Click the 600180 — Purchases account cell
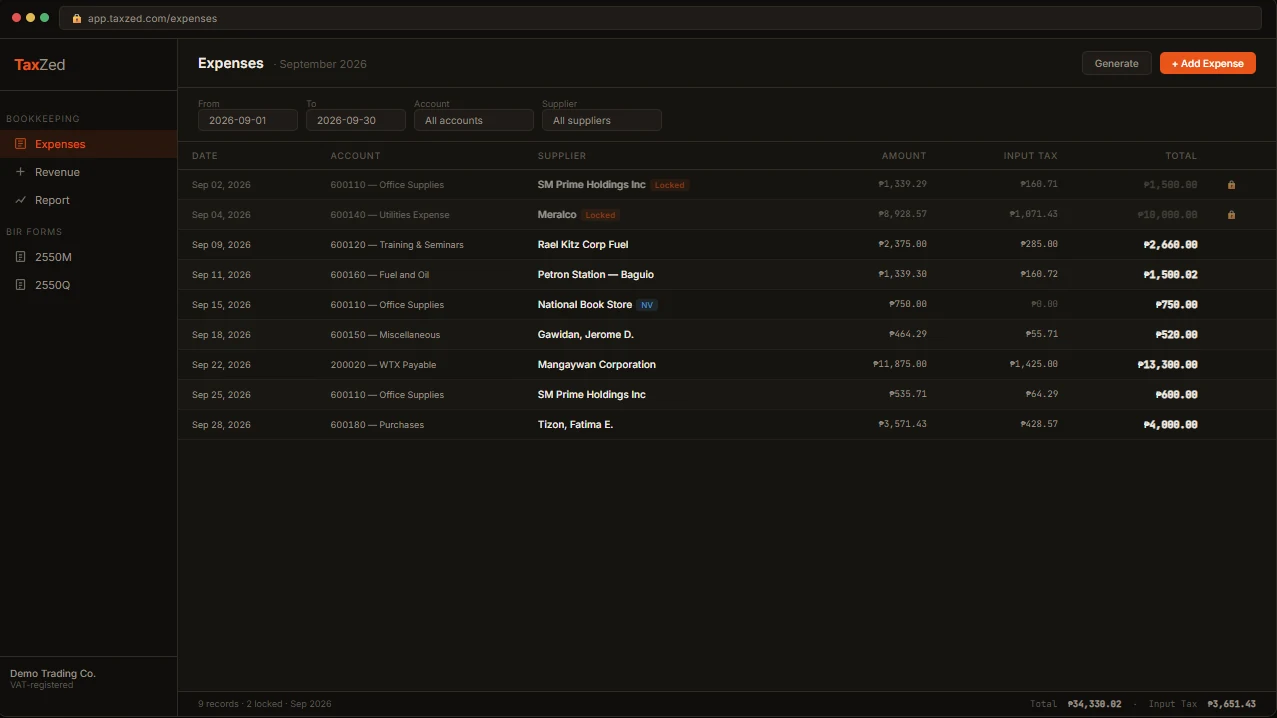1277x718 pixels. (x=377, y=425)
